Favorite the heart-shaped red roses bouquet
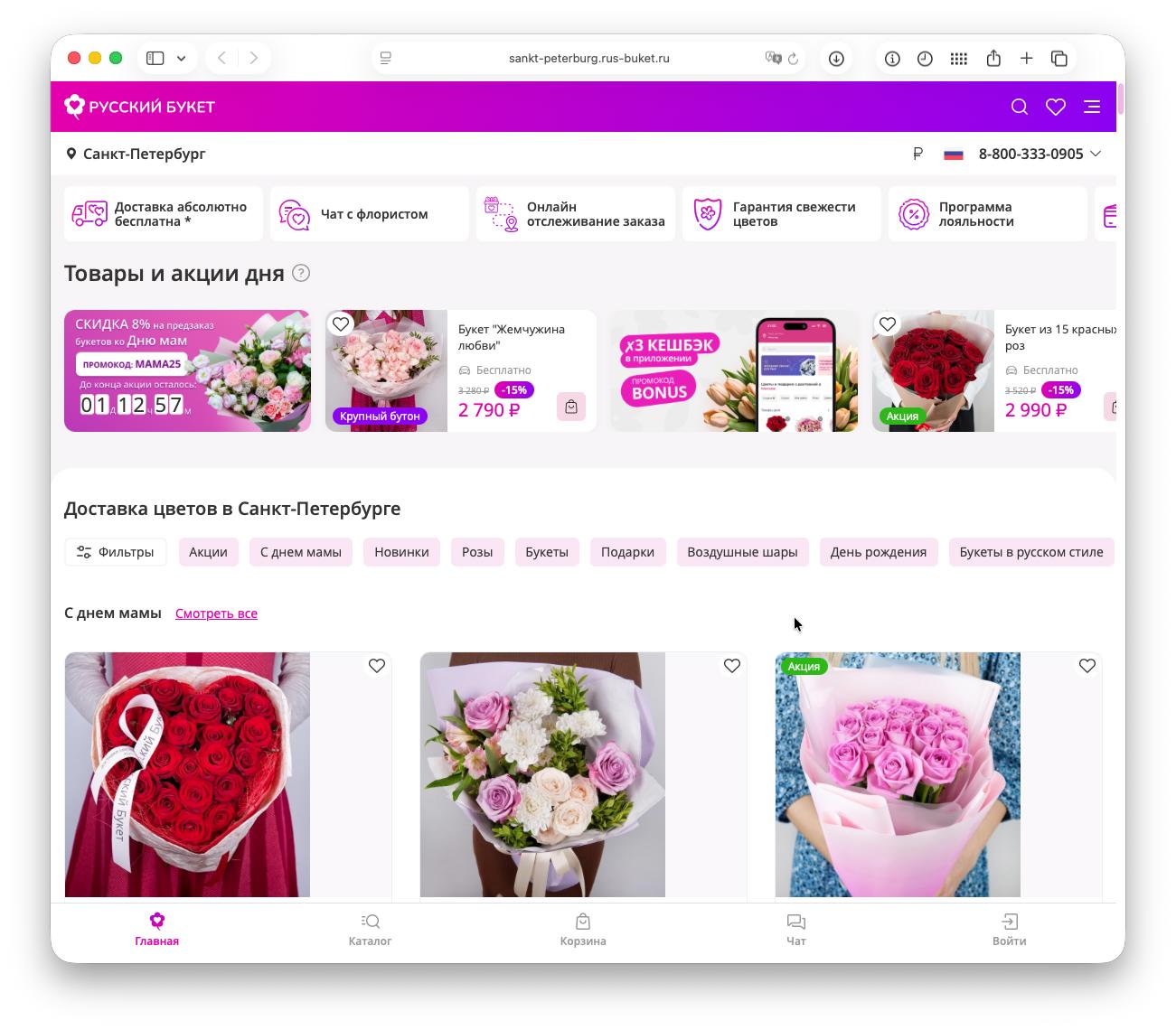The width and height of the screenshot is (1176, 1030). [376, 666]
